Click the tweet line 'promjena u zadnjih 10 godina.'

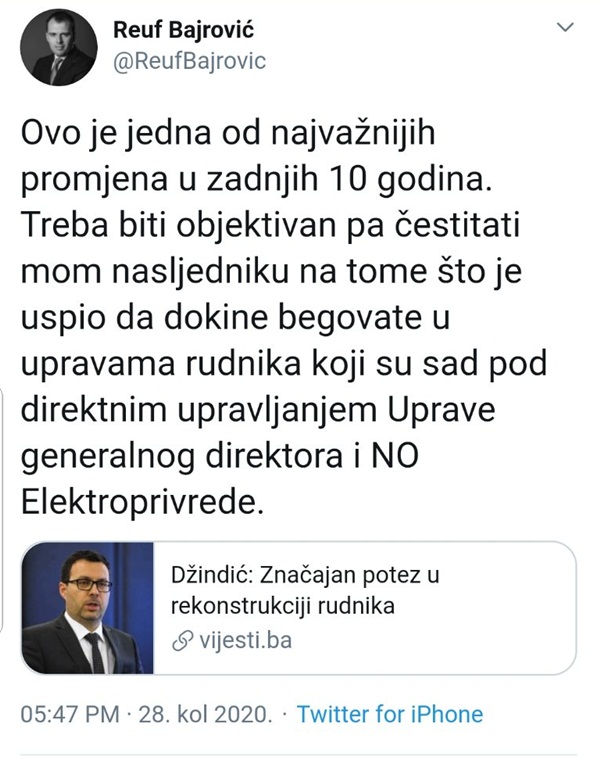[257, 180]
